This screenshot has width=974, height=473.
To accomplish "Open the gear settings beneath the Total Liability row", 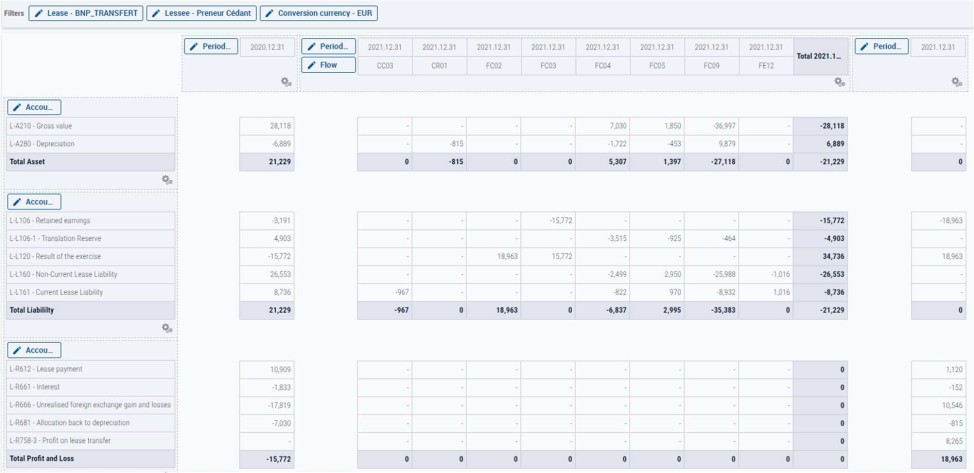I will pyautogui.click(x=167, y=328).
